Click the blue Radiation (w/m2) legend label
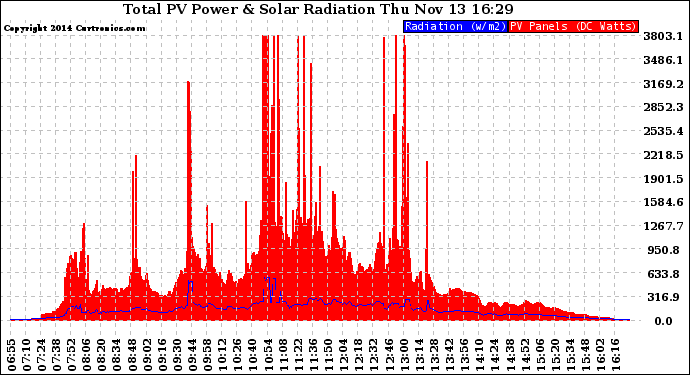 [455, 26]
